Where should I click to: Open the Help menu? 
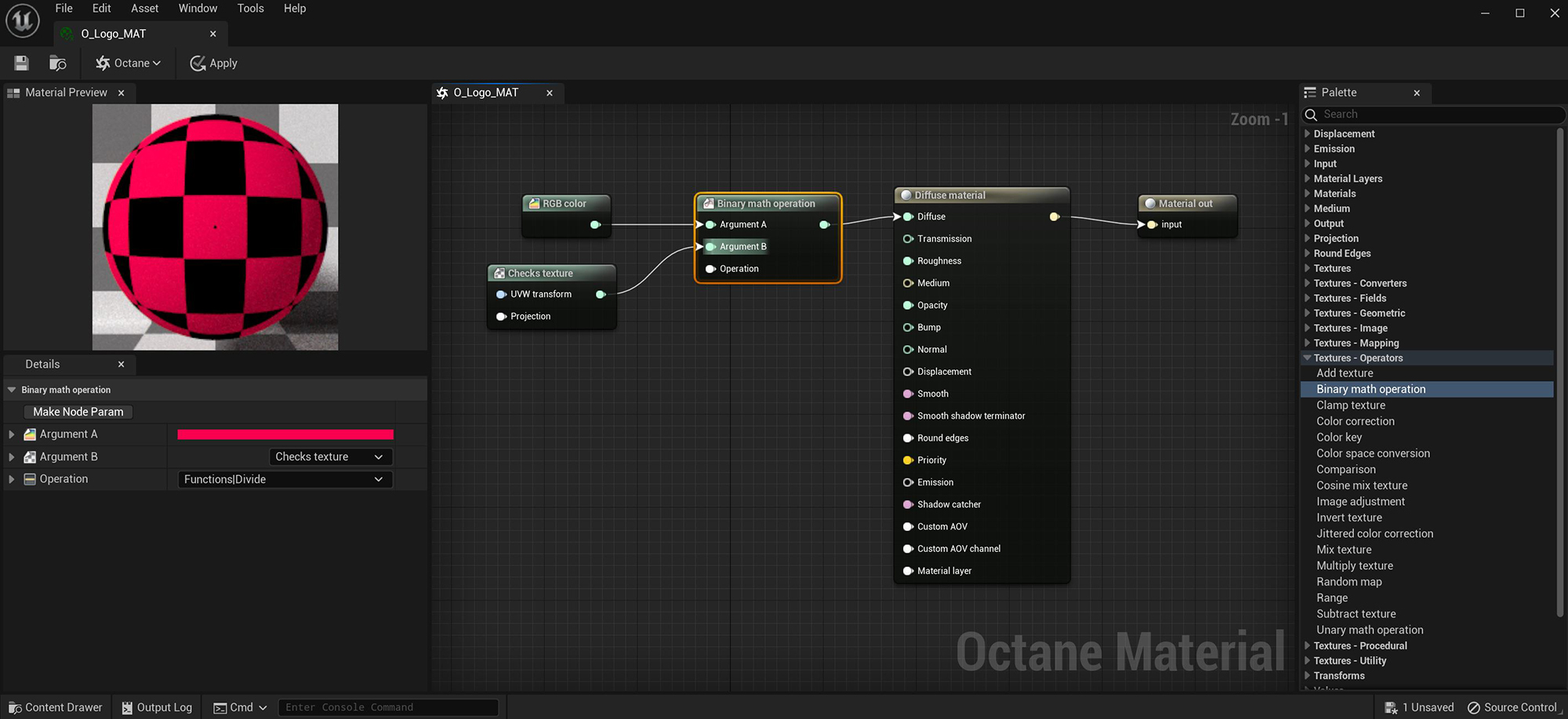[295, 9]
